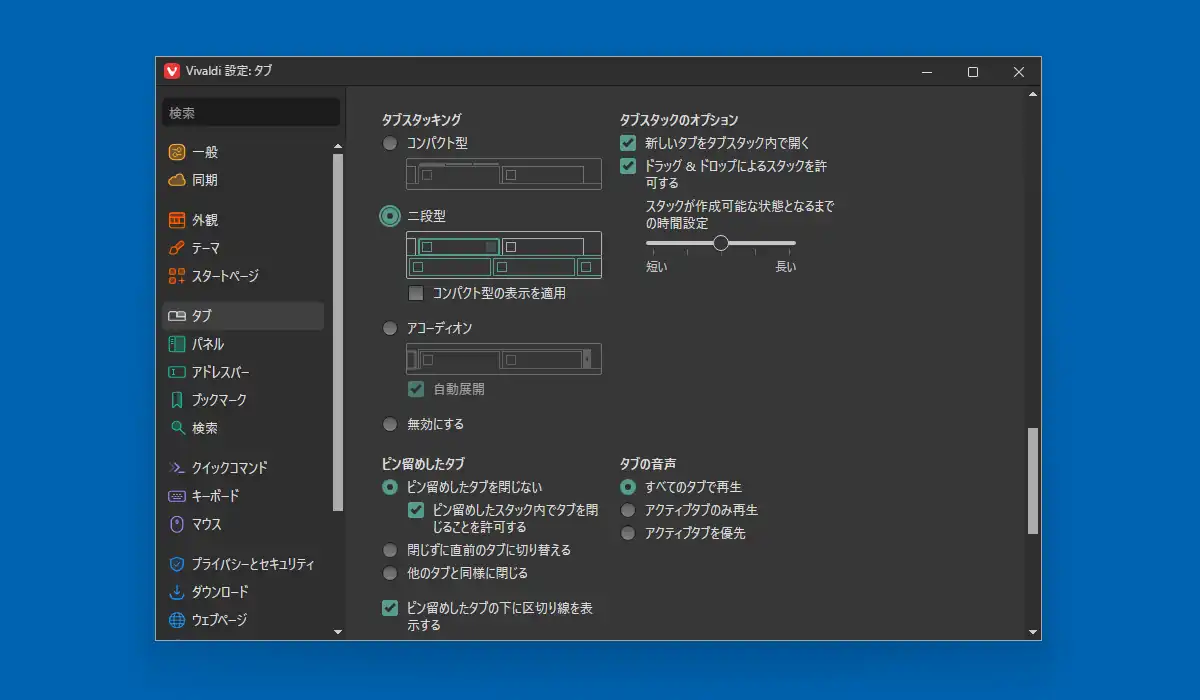Open the クイックコマンド icon
Image resolution: width=1200 pixels, height=700 pixels.
[x=177, y=468]
